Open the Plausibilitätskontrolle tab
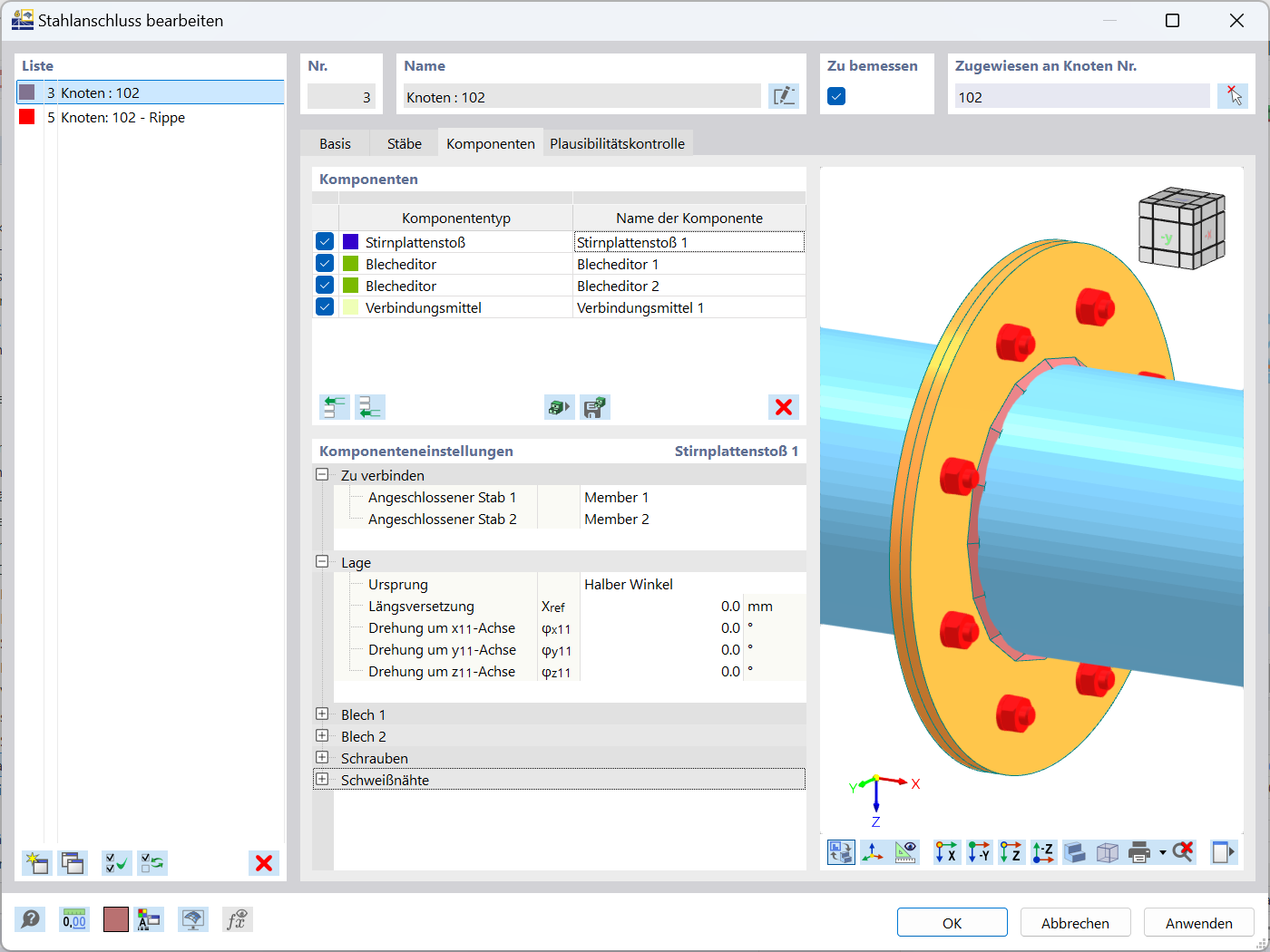The image size is (1270, 952). click(x=618, y=142)
